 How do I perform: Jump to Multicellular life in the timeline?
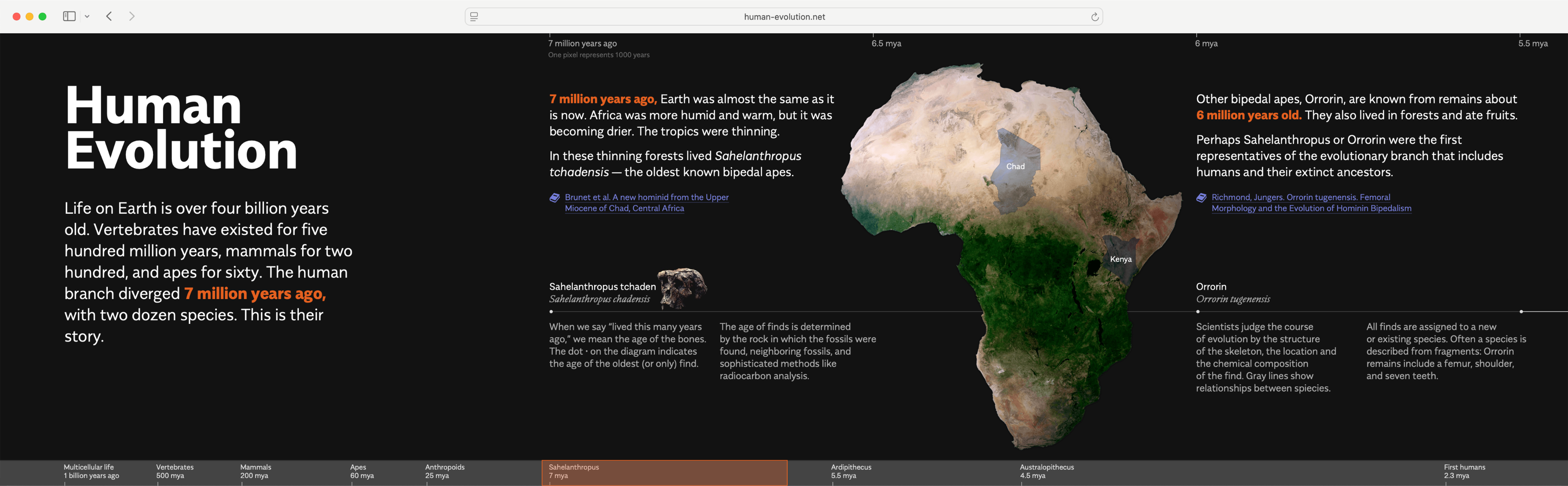[x=91, y=472]
